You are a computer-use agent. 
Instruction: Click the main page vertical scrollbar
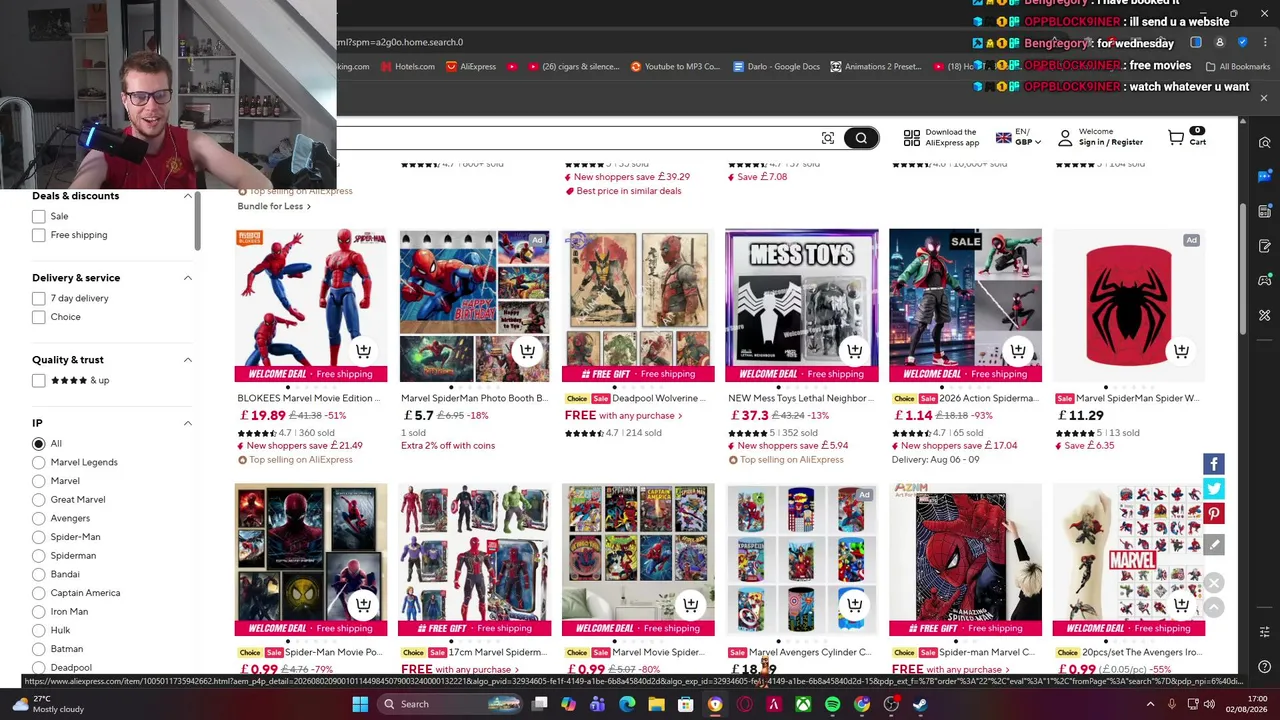1243,270
